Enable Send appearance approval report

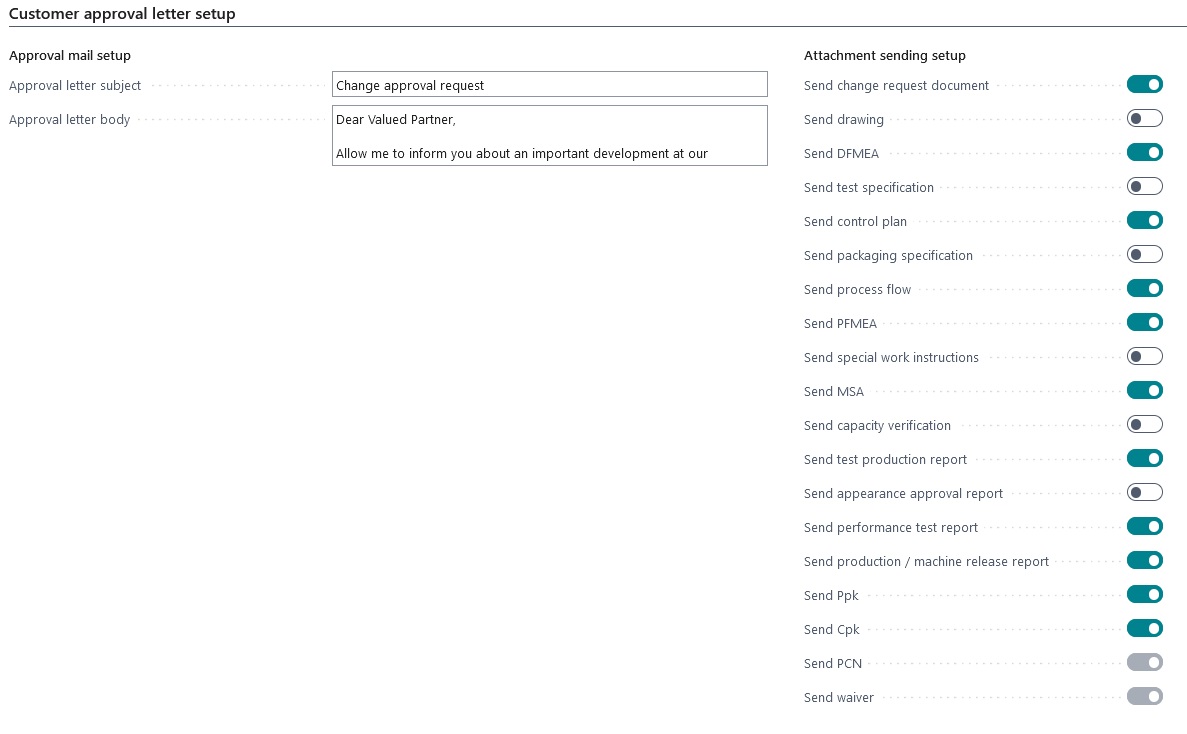coord(1144,493)
